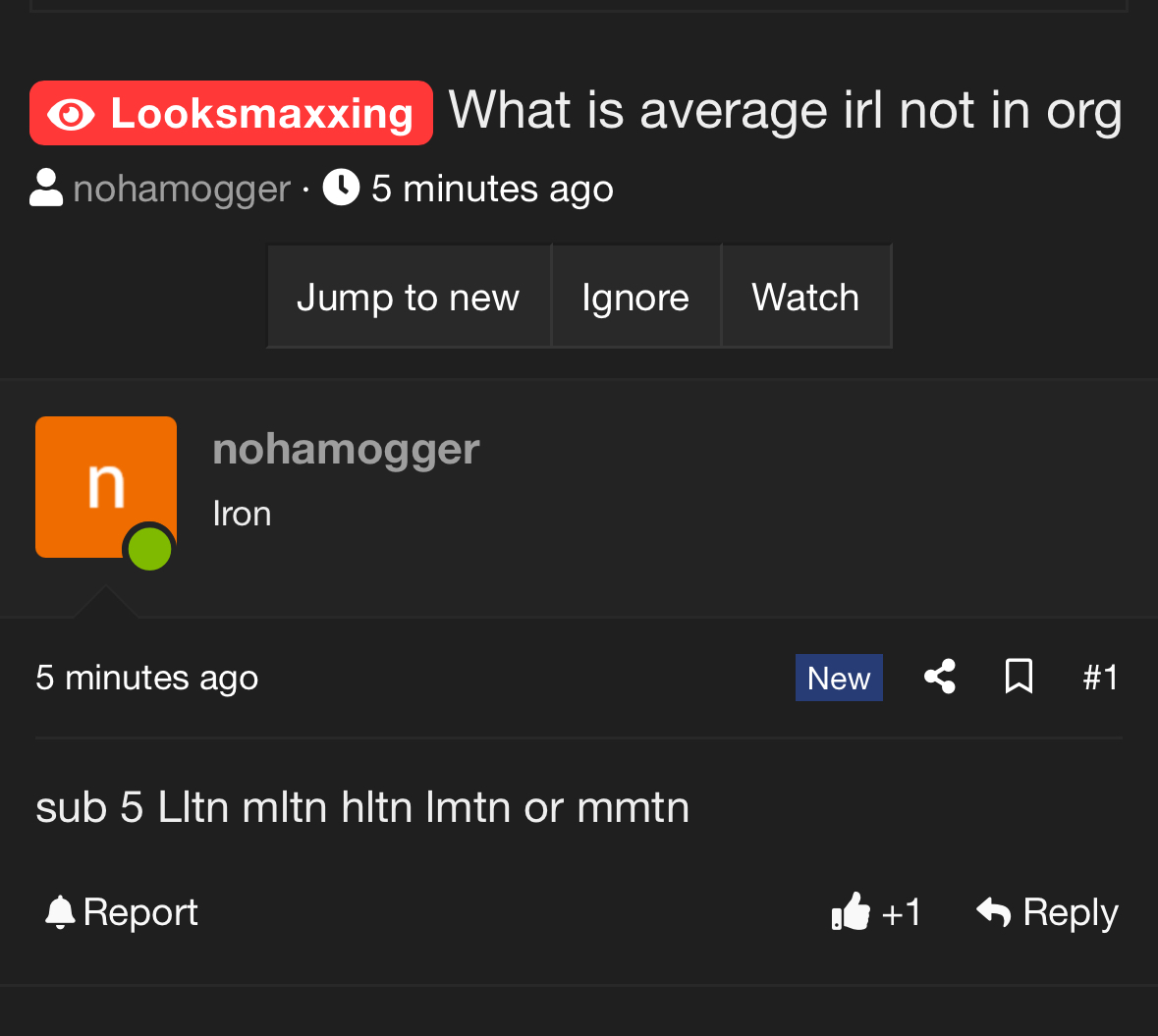Click the thumbs-up like icon
This screenshot has width=1158, height=1036.
coord(851,911)
